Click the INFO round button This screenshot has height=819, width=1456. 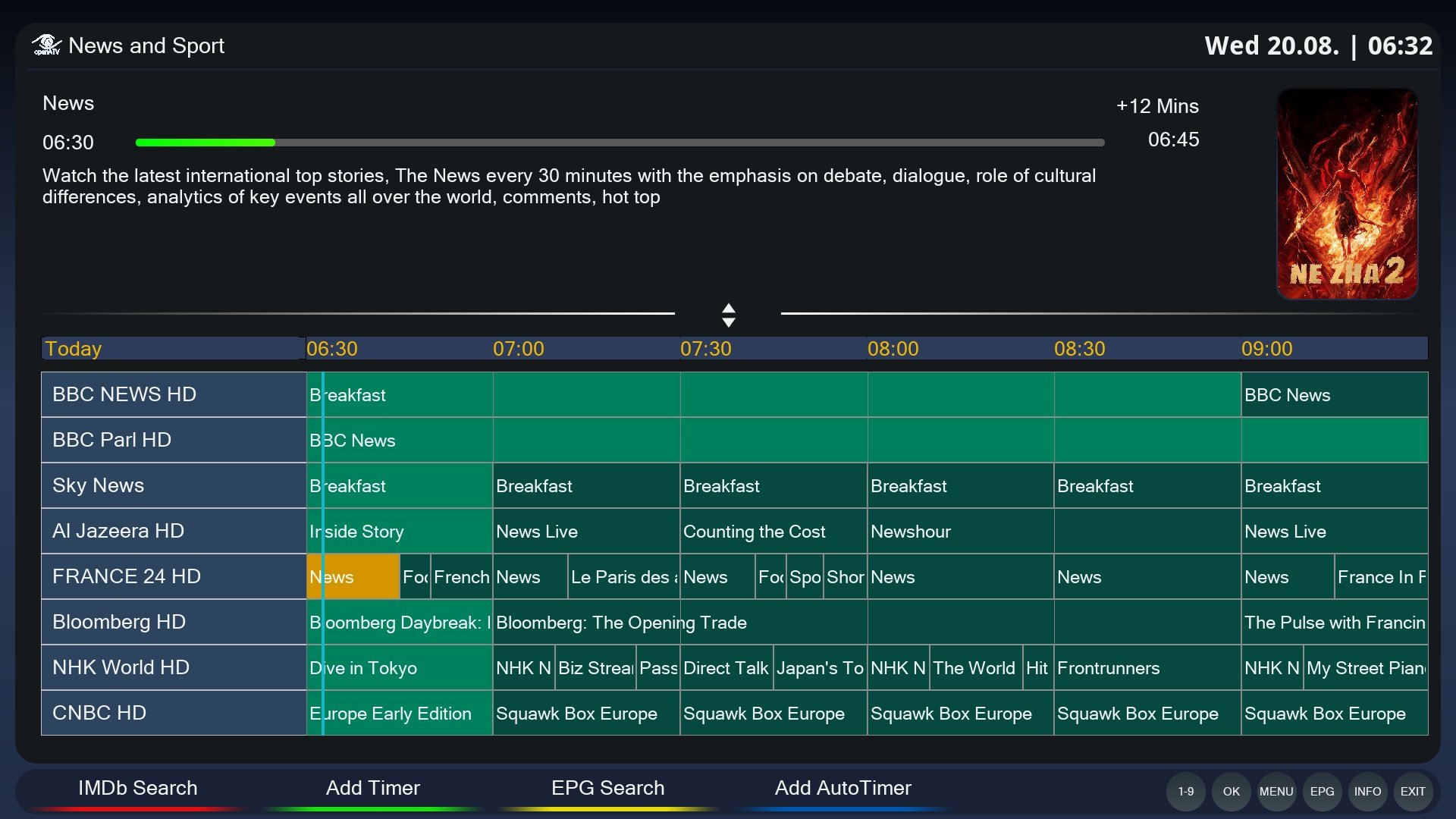click(1368, 791)
